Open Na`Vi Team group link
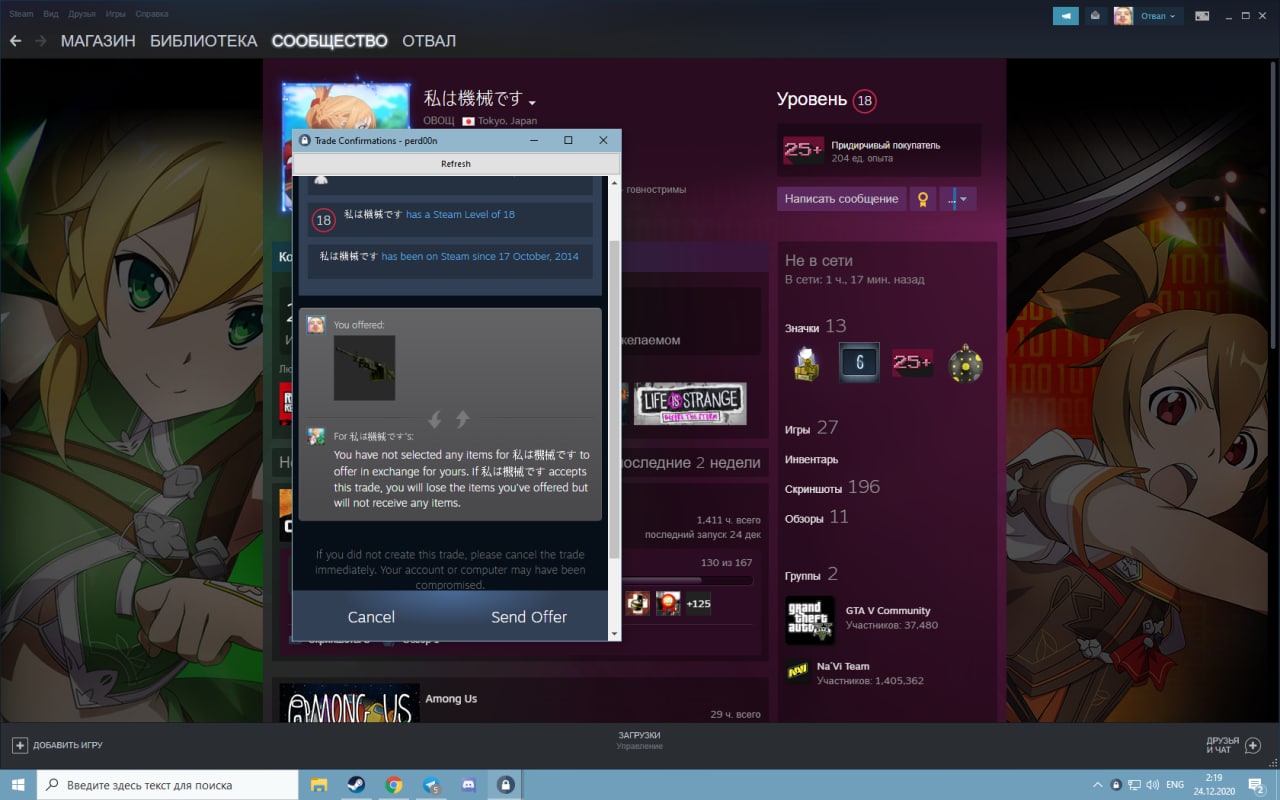 843,666
